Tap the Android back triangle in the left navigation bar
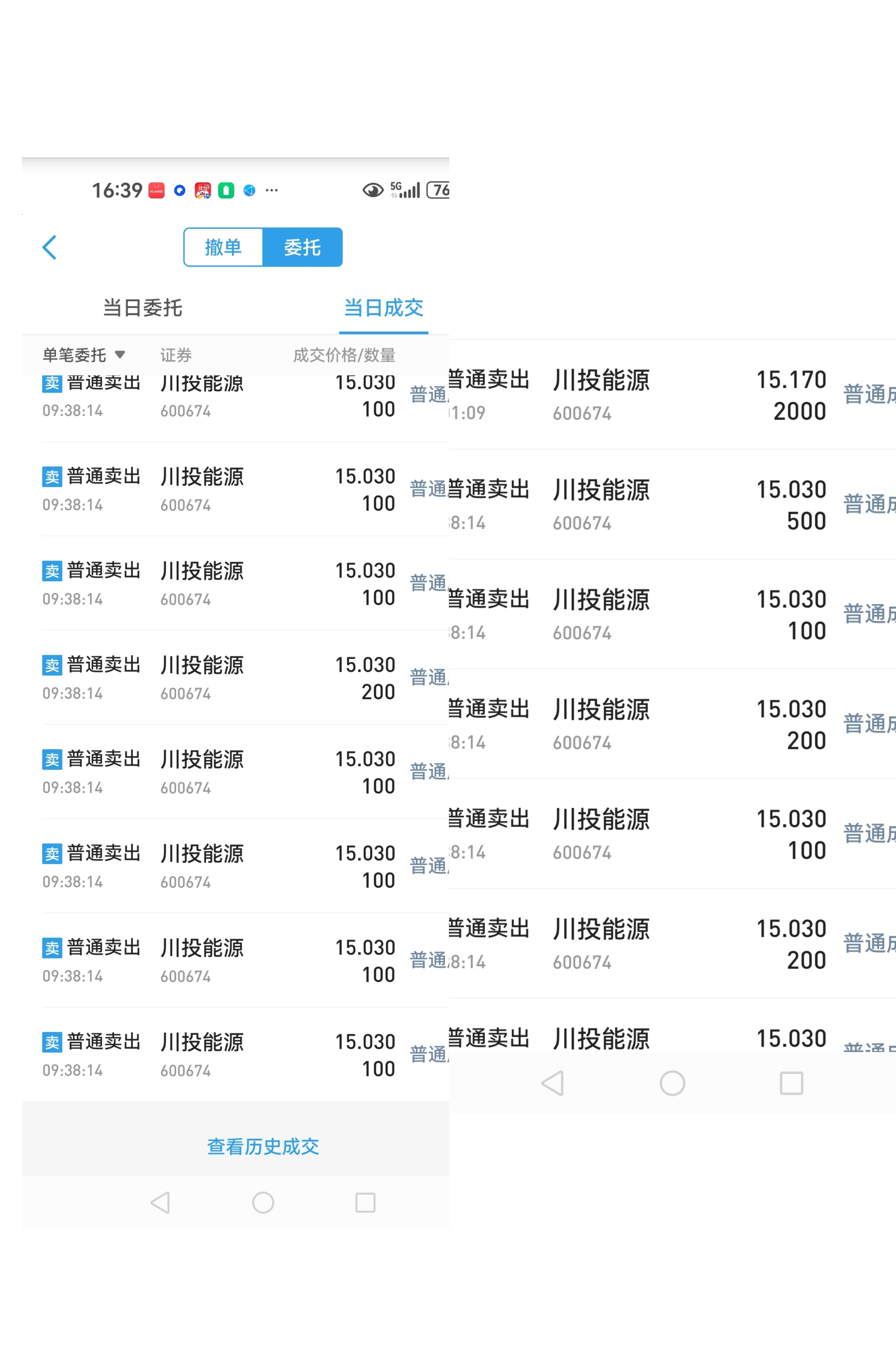The height and width of the screenshot is (1345, 896). pos(160,1202)
